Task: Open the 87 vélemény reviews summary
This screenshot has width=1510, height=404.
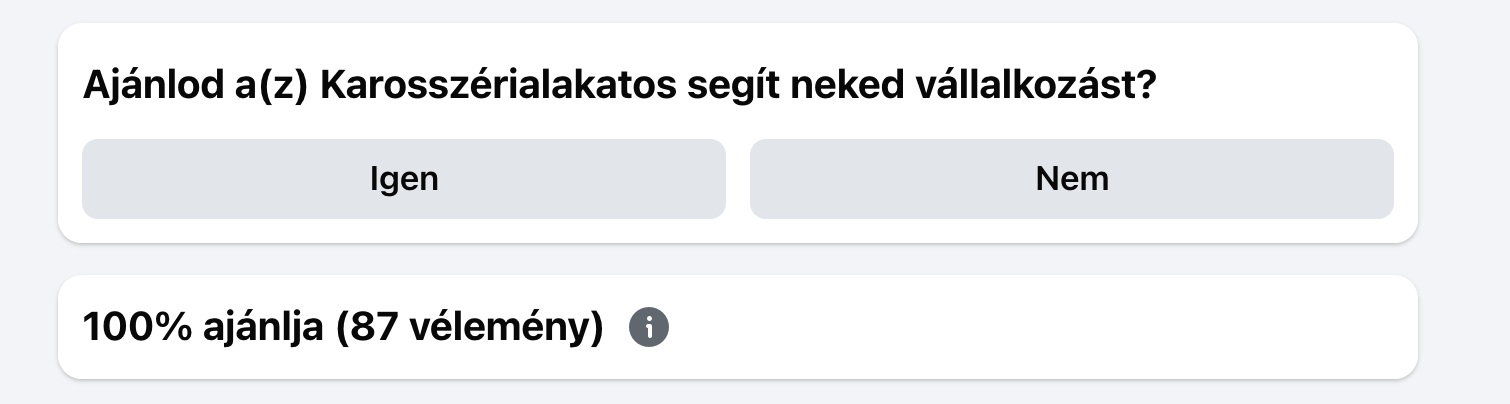Action: (471, 328)
